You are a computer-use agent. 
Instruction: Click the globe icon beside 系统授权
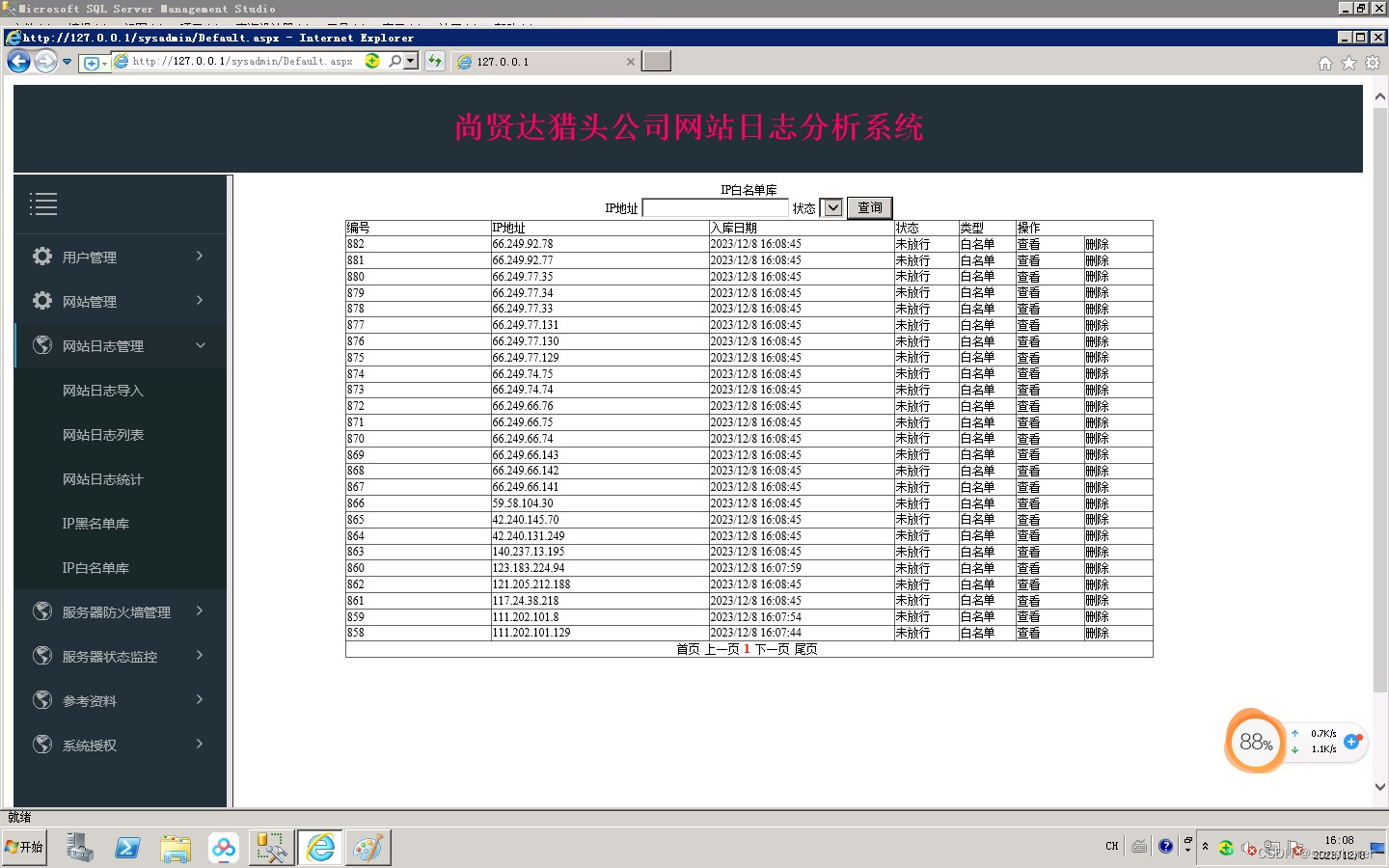point(42,745)
